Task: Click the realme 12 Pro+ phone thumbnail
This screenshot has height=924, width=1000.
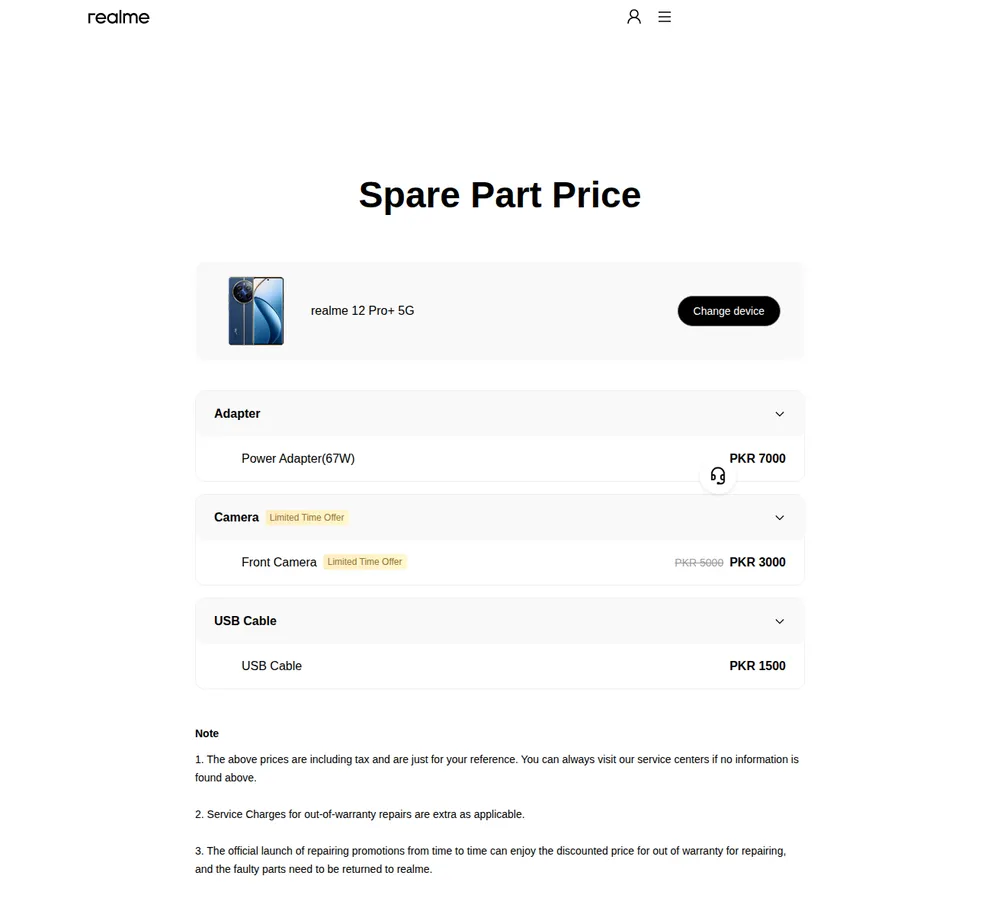Action: tap(256, 311)
